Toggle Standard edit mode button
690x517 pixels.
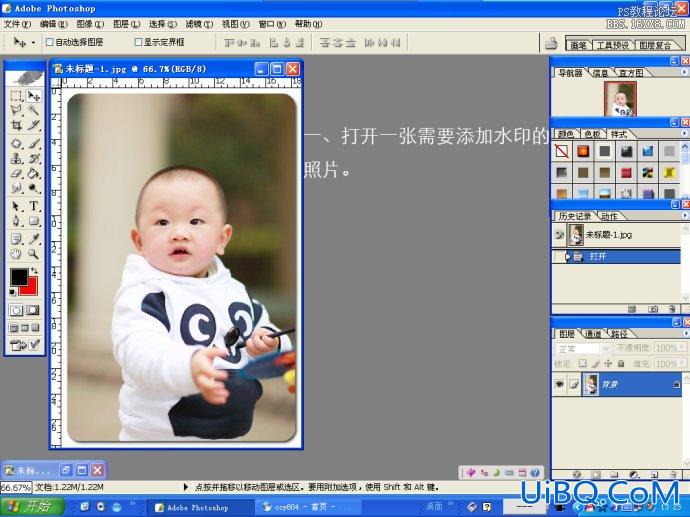(x=17, y=311)
